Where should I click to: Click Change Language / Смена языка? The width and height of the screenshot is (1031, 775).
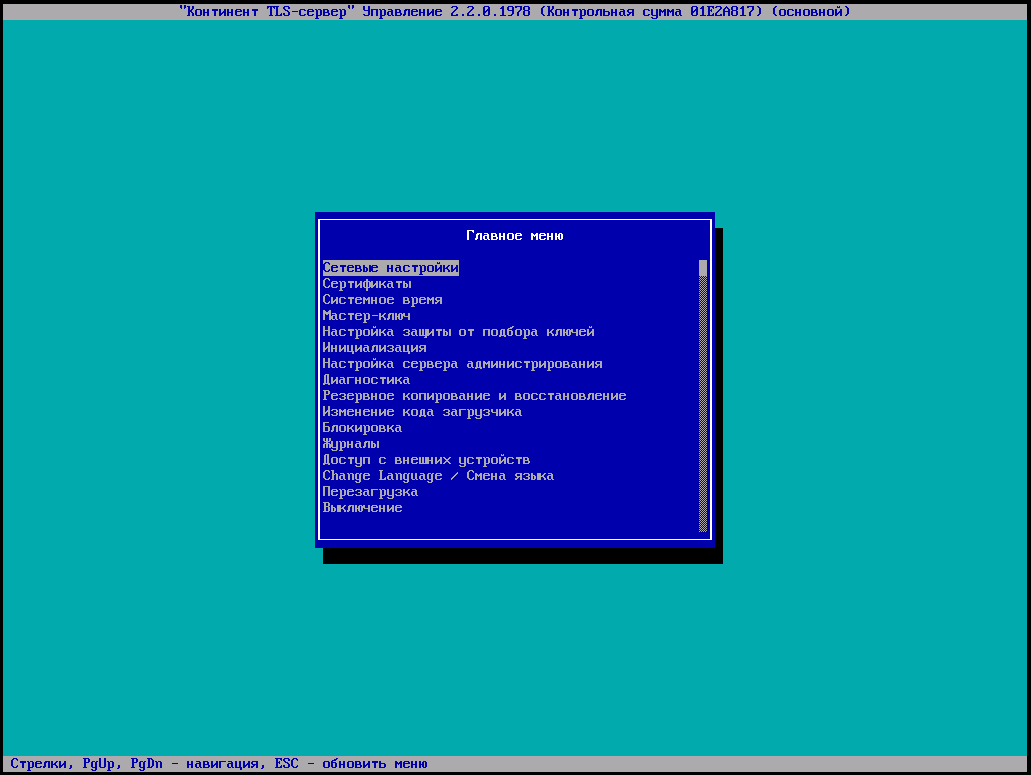[438, 476]
